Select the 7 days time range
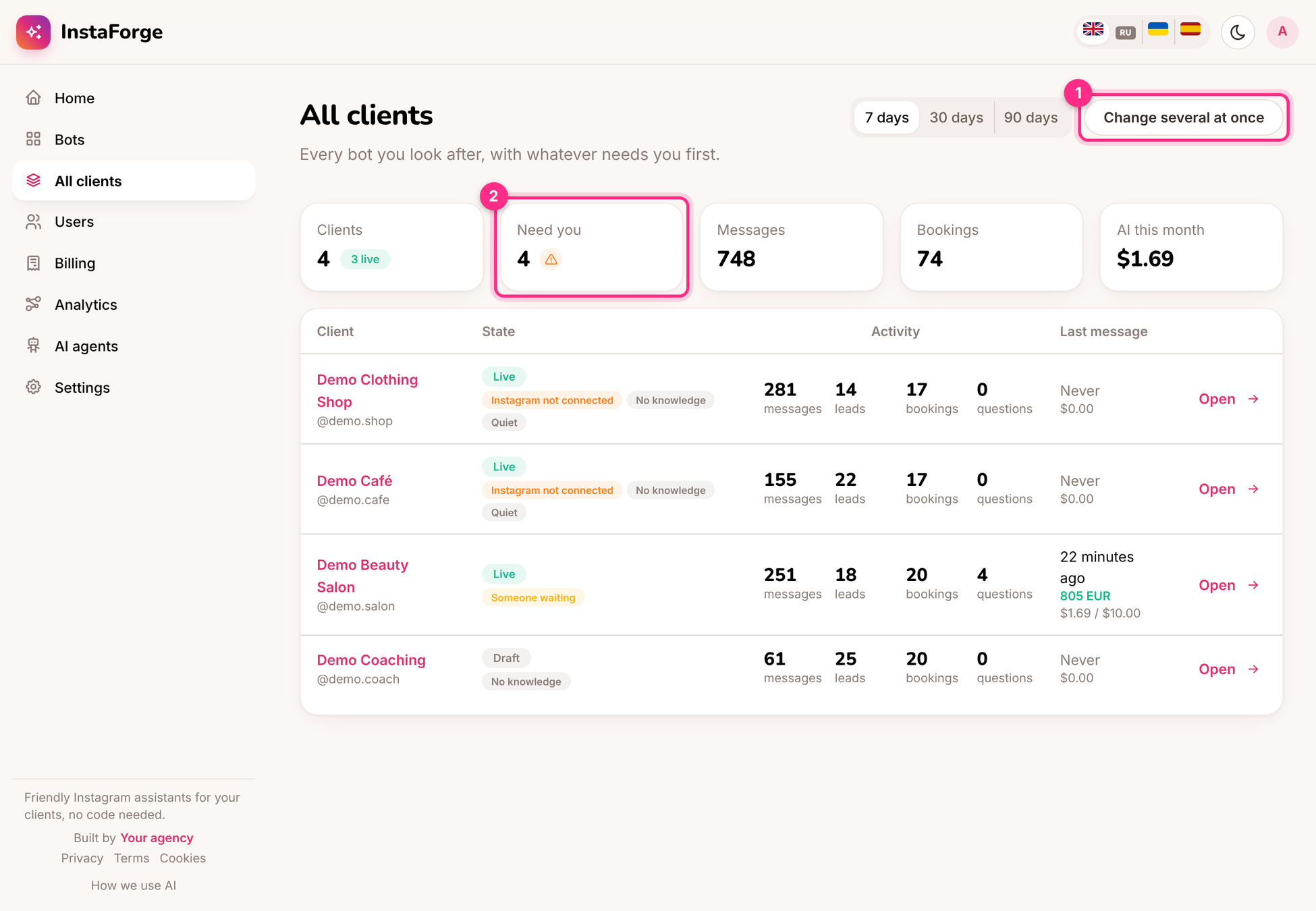Viewport: 1316px width, 911px height. click(x=887, y=117)
